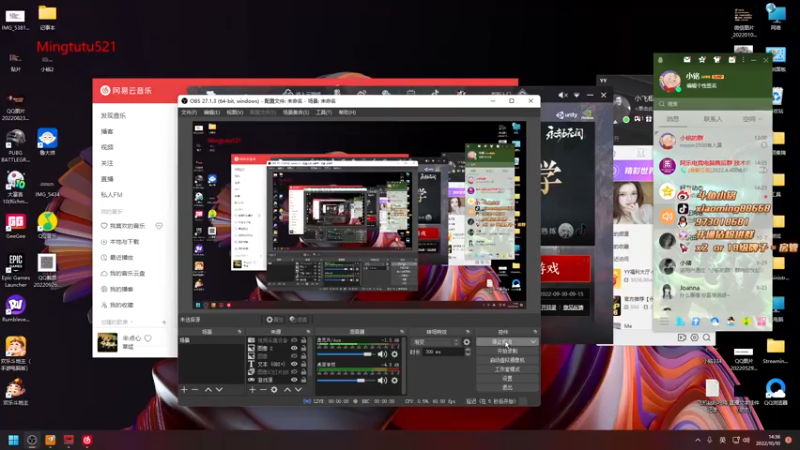Open 设置 button in OBS controls
This screenshot has height=450, width=800.
click(507, 378)
